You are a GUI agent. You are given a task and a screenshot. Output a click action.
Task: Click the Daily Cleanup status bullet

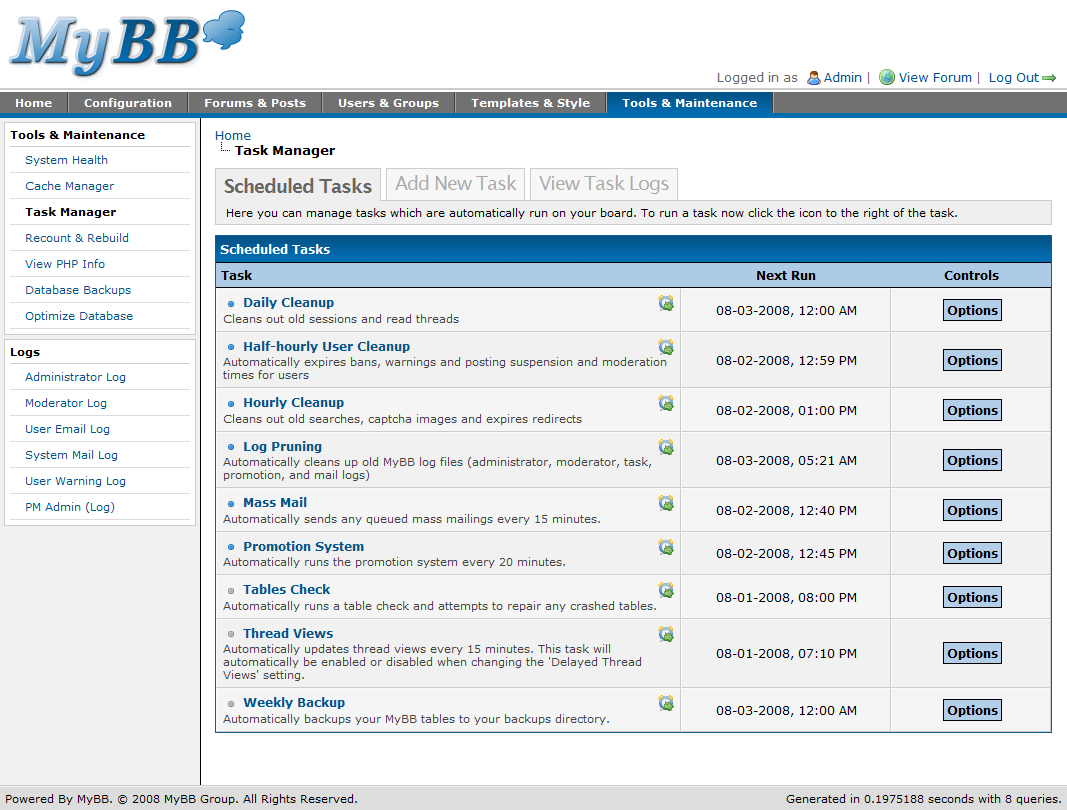[231, 304]
